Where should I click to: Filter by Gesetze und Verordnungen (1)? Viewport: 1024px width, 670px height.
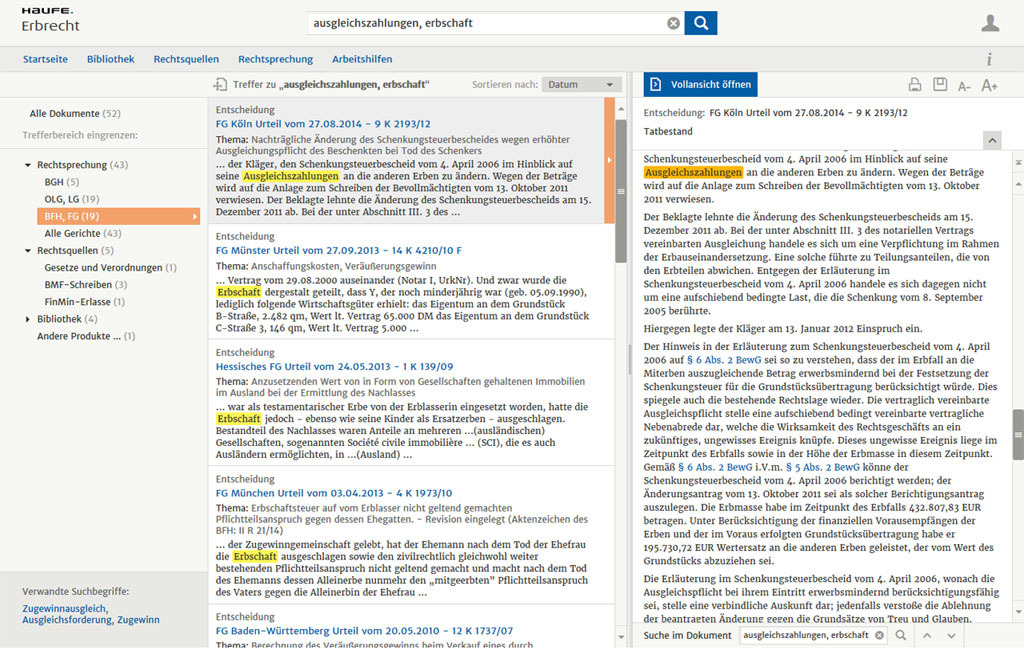coord(110,268)
